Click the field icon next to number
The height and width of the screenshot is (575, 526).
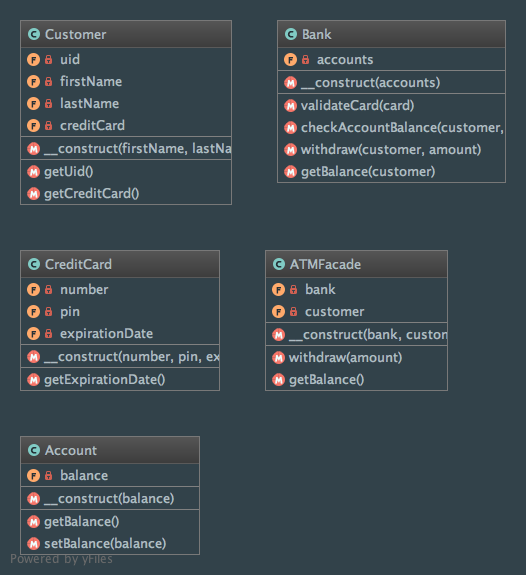pos(33,290)
